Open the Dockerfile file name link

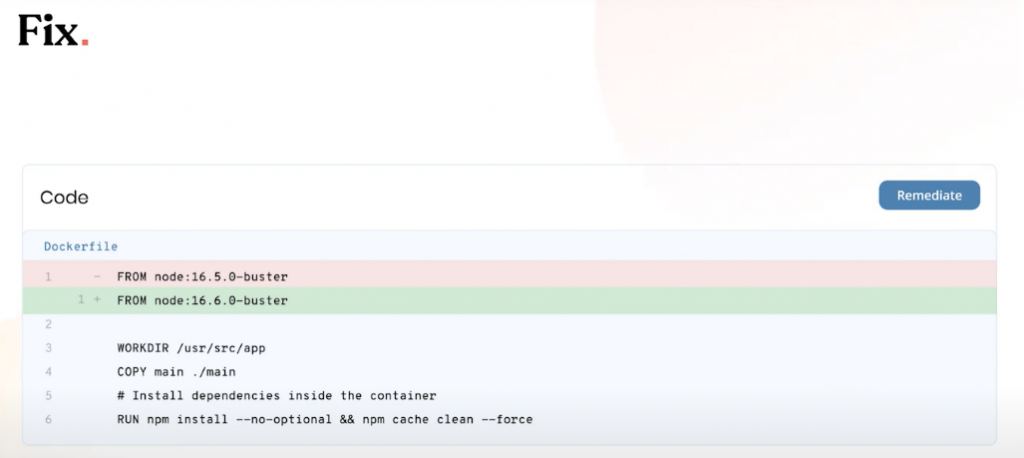point(81,246)
